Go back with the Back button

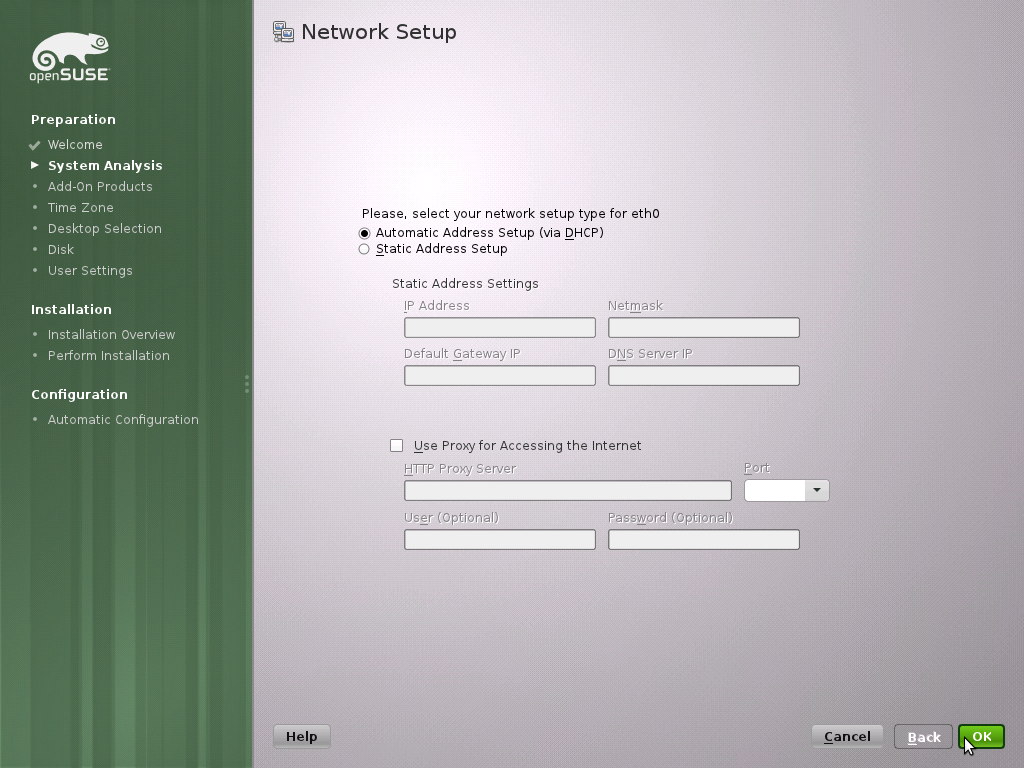(x=923, y=737)
